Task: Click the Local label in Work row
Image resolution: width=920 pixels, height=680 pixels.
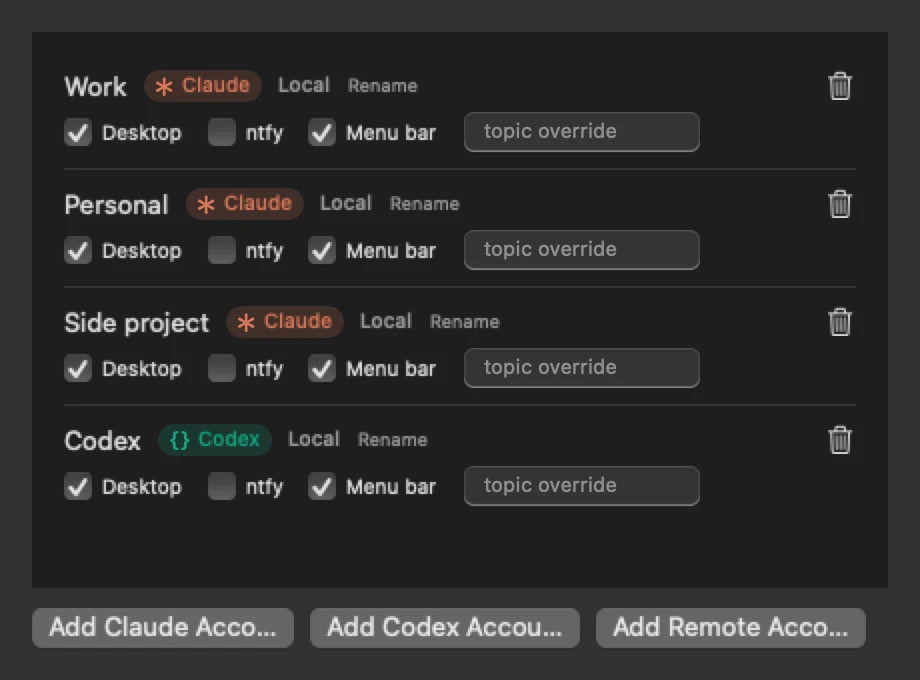Action: pyautogui.click(x=304, y=85)
